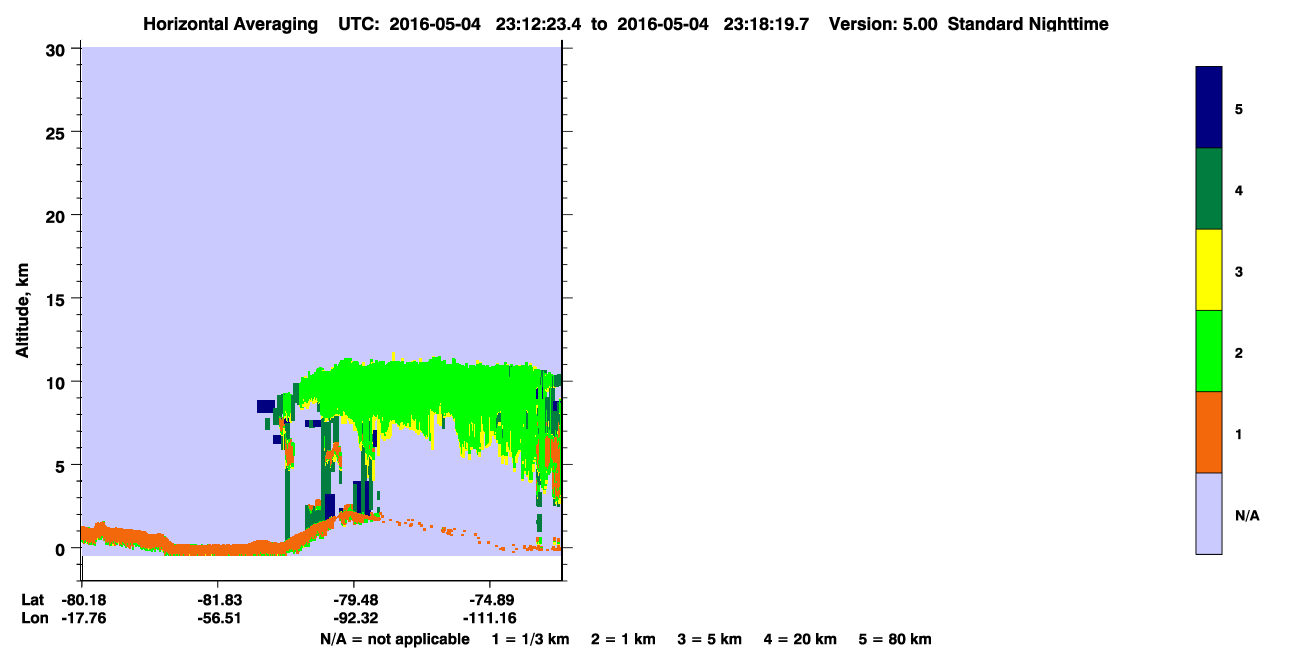Click the latitude value -80.18

click(x=83, y=599)
